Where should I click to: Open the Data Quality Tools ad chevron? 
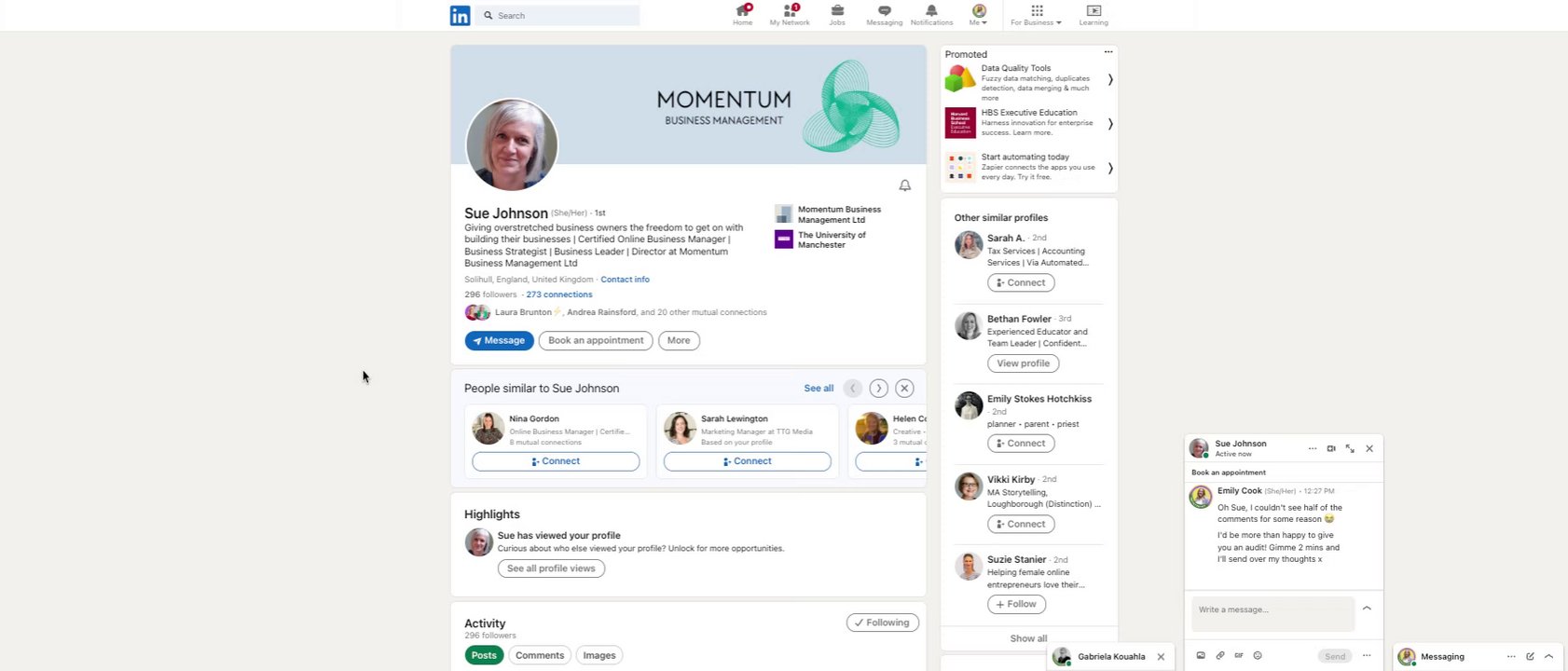[x=1109, y=79]
